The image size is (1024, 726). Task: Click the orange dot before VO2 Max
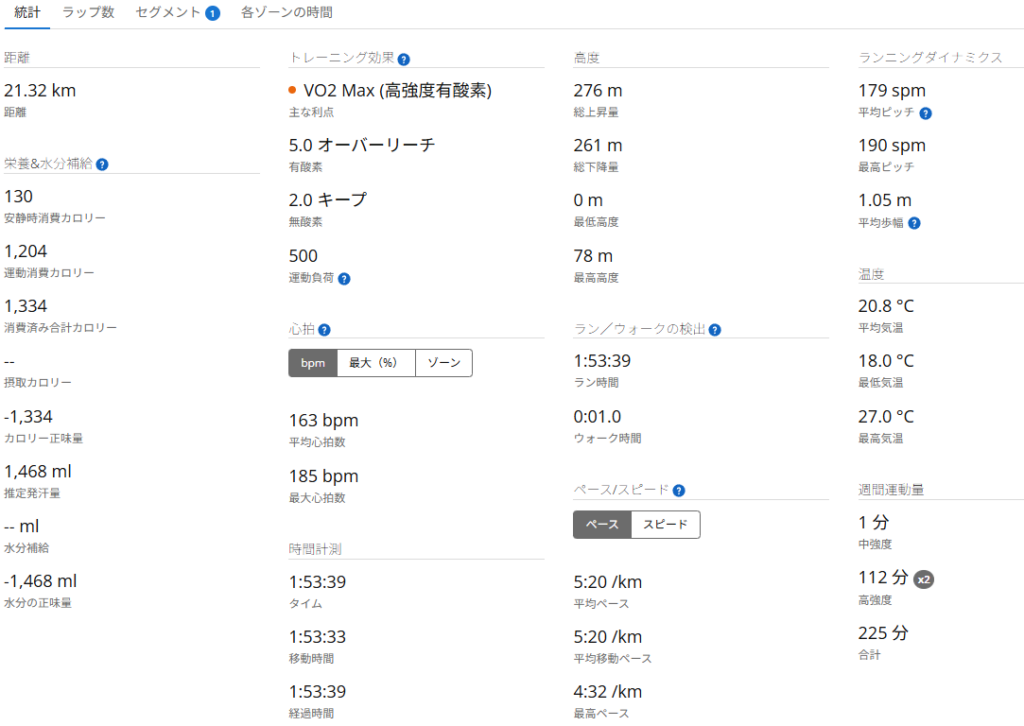[293, 91]
